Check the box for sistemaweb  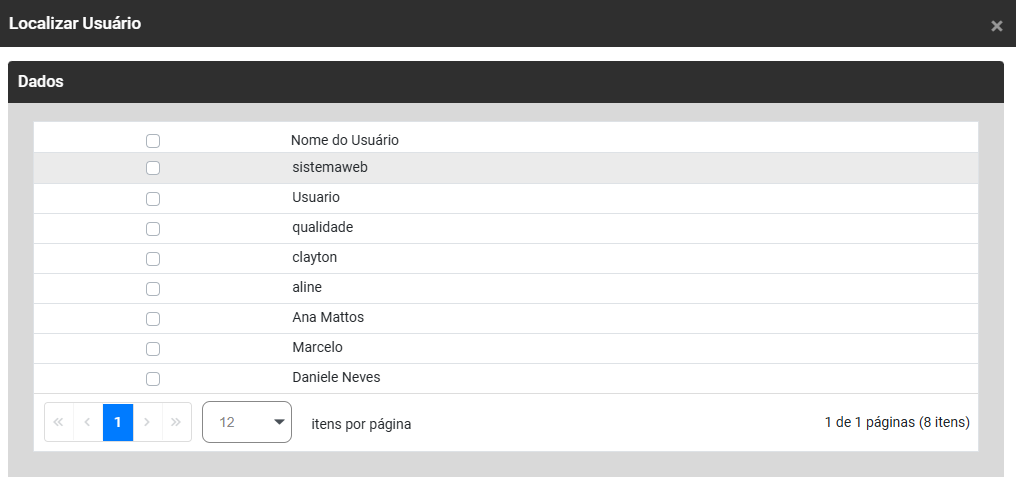click(153, 168)
